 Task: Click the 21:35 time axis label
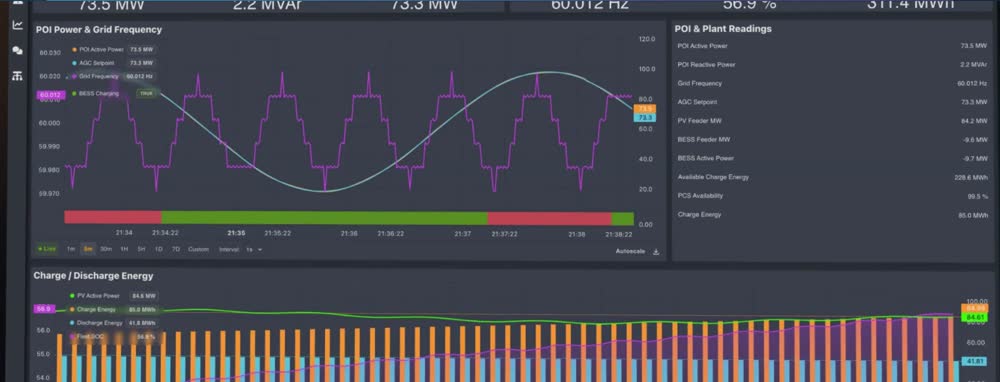coord(237,233)
